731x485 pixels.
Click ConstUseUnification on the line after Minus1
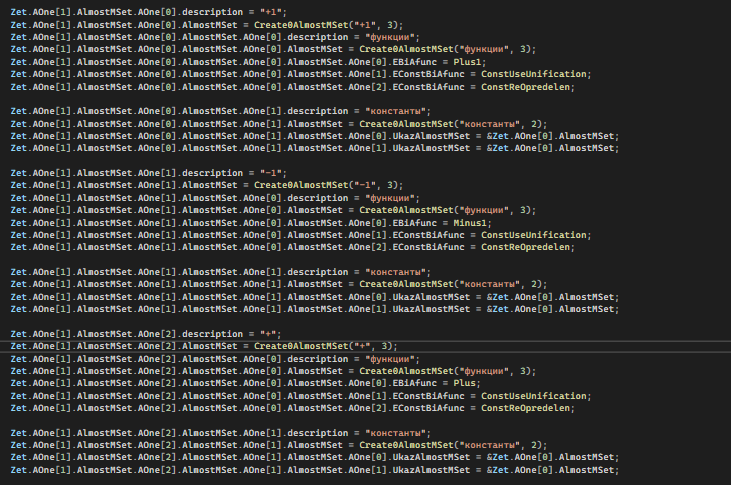point(534,235)
